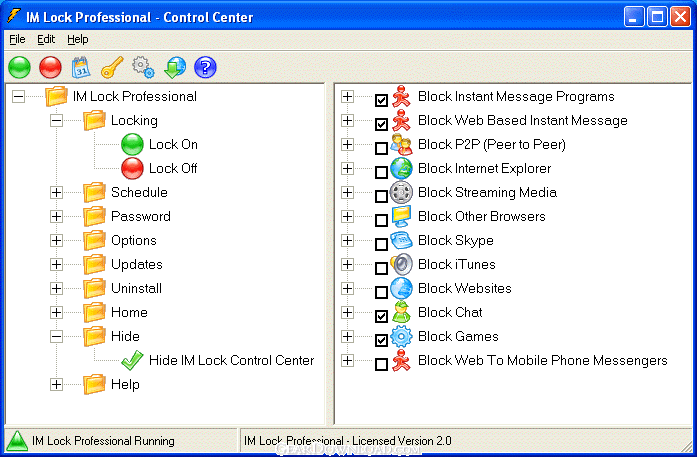Expand the Block Games node
Screen dimensions: 697x457
(x=347, y=337)
